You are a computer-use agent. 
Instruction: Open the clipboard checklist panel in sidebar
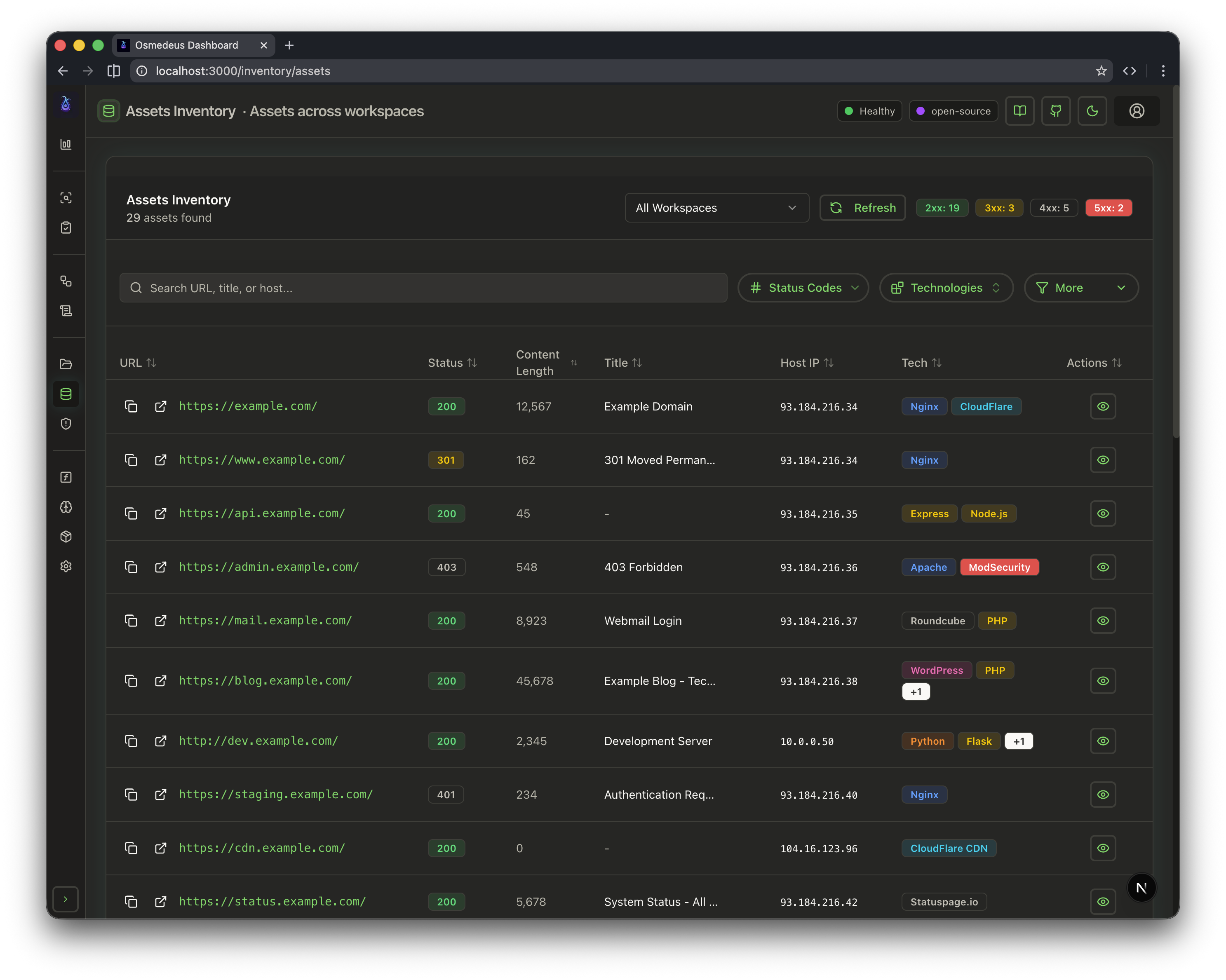point(66,227)
